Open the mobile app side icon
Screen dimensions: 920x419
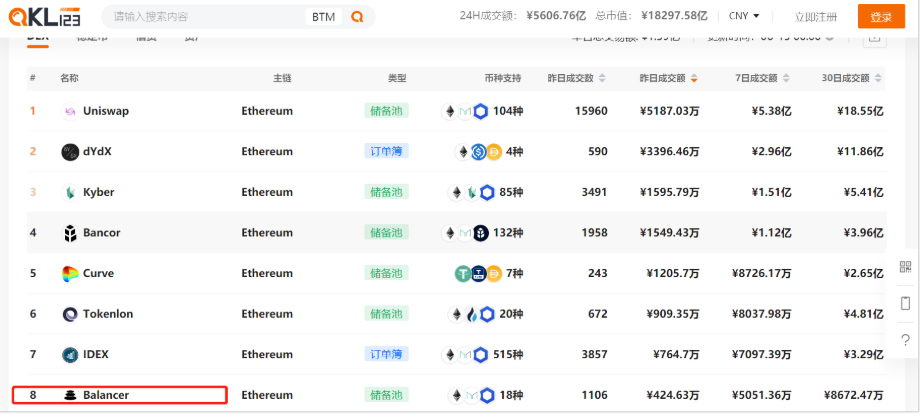905,303
